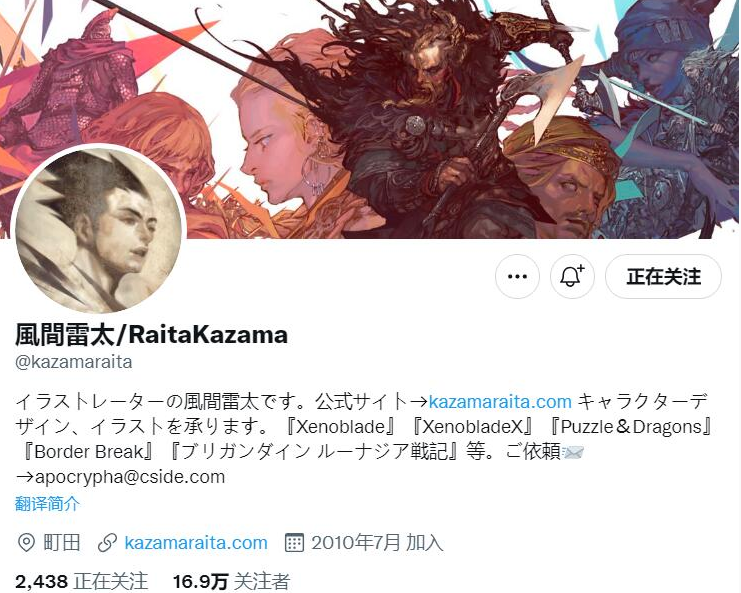Open the three-dot more options menu
Image resolution: width=741 pixels, height=593 pixels.
click(x=517, y=276)
